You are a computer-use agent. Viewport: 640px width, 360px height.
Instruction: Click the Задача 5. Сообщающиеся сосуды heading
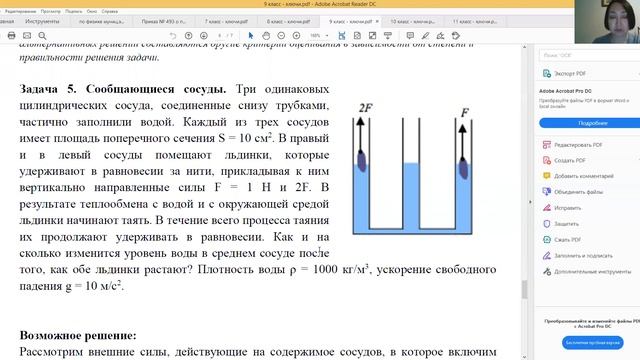coord(123,89)
